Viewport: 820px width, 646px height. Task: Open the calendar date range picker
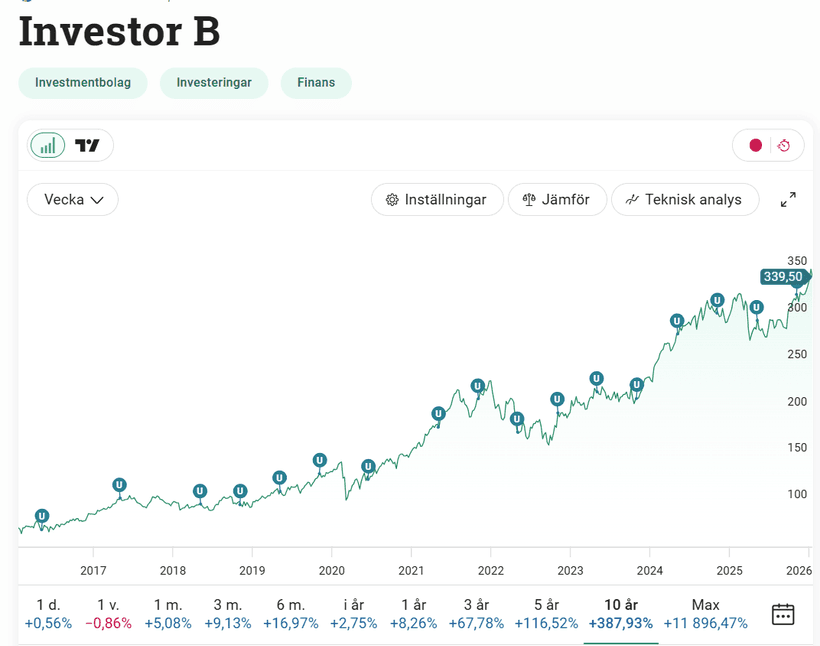(783, 614)
